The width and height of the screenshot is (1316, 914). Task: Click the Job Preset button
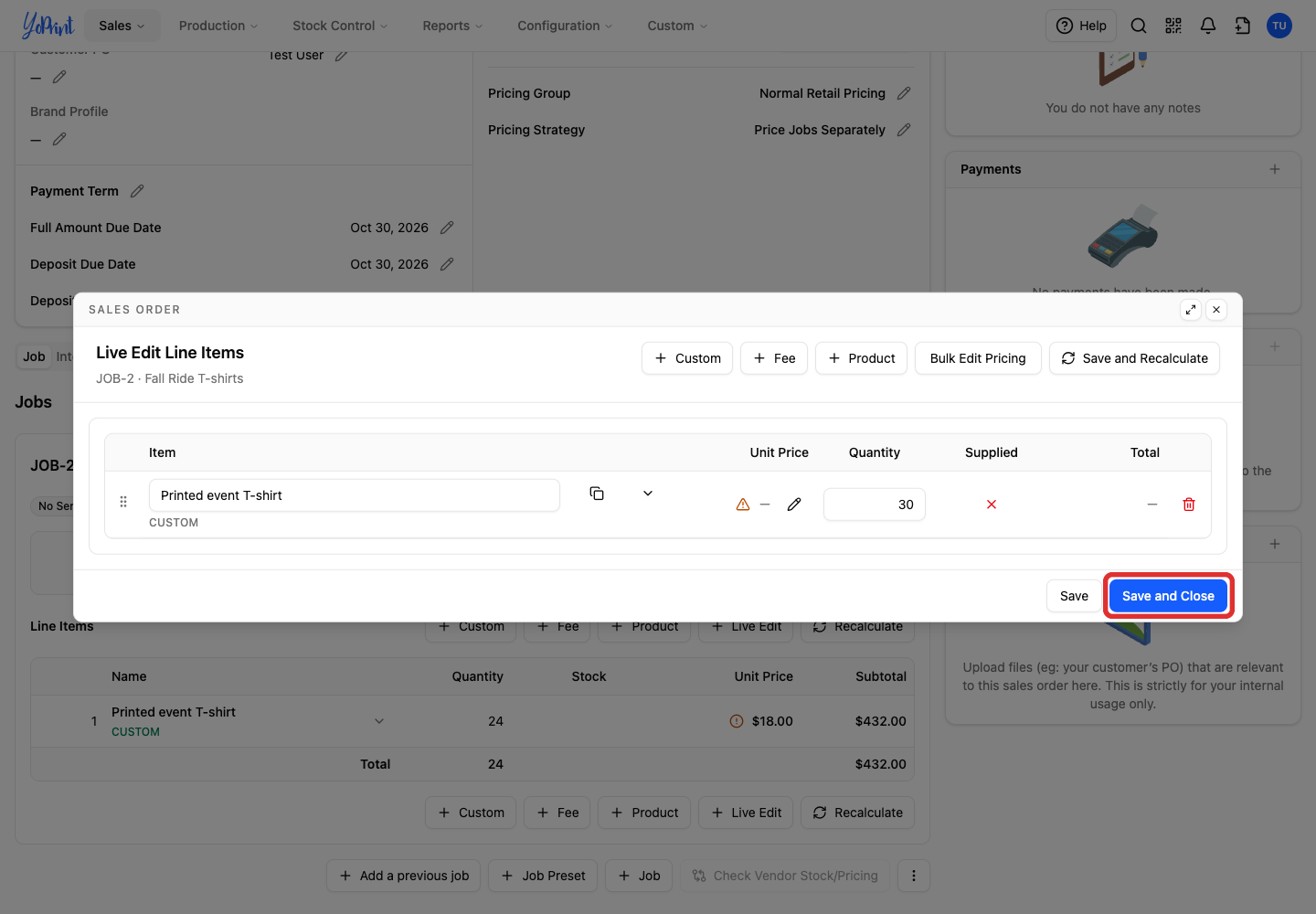pyautogui.click(x=543, y=876)
